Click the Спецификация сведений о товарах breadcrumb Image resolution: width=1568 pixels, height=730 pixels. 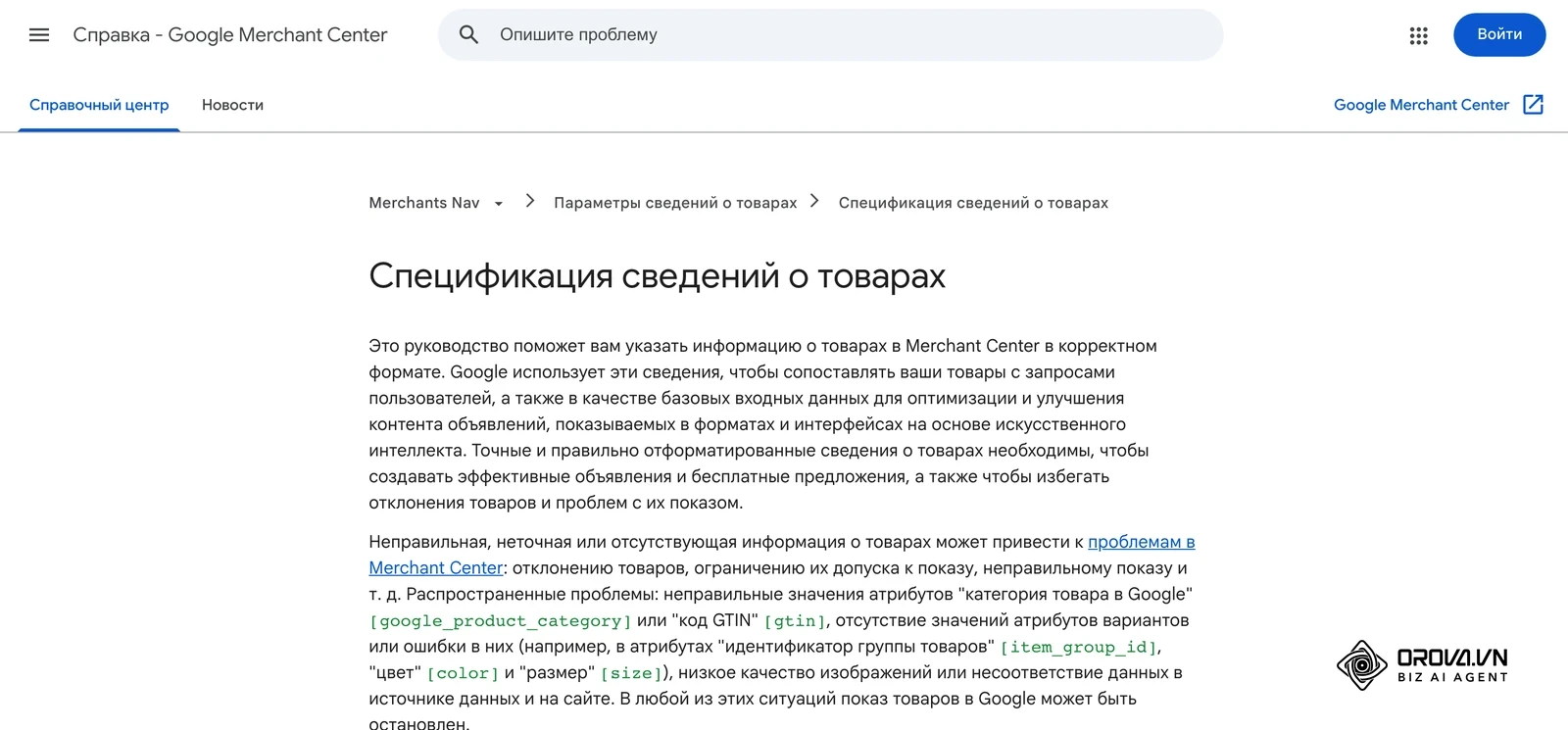tap(973, 203)
